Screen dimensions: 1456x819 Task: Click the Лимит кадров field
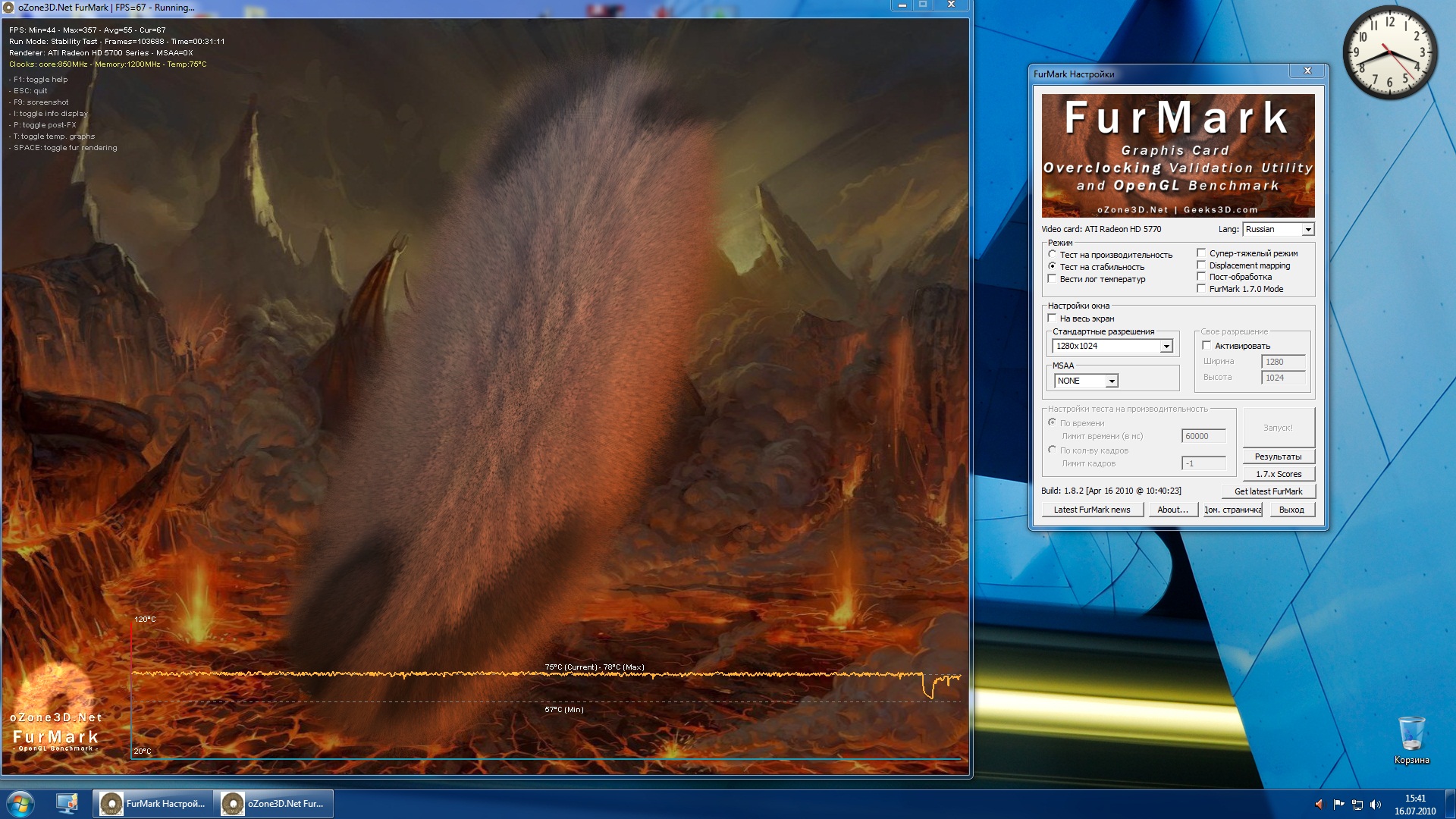point(1203,463)
